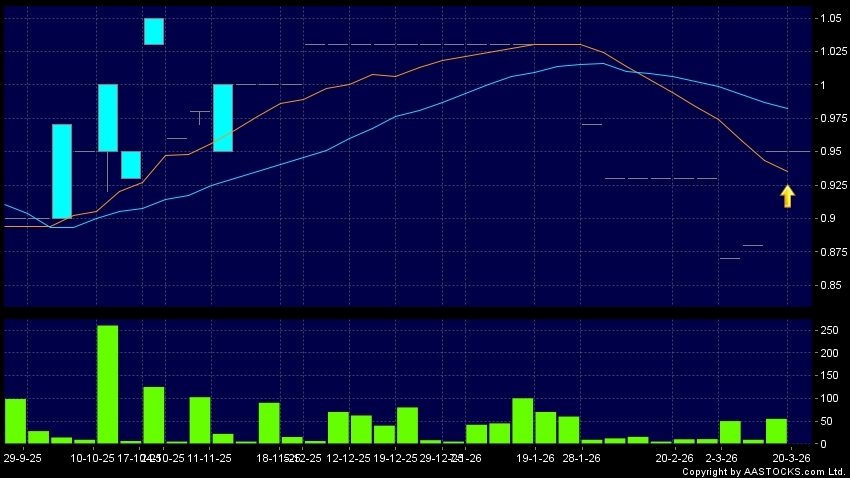Click the 1.05 price axis label
This screenshot has height=478, width=850.
[x=829, y=18]
